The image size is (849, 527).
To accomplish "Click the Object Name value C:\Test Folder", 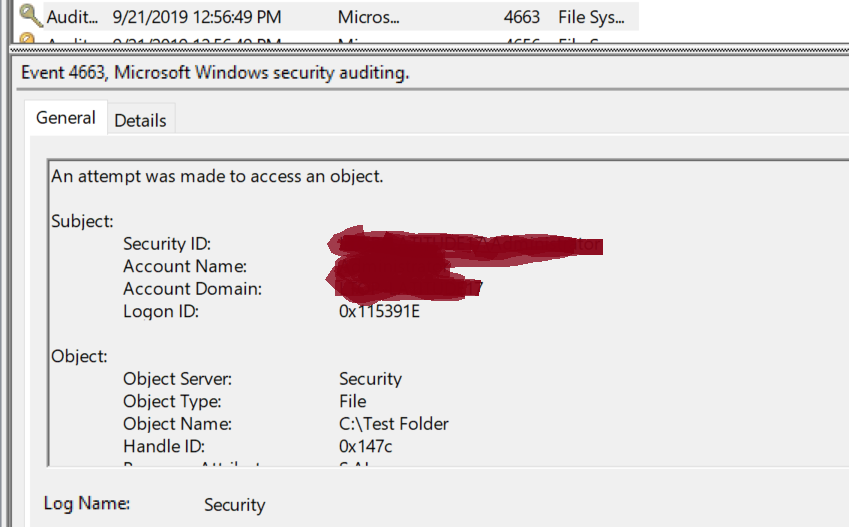I will coord(394,423).
